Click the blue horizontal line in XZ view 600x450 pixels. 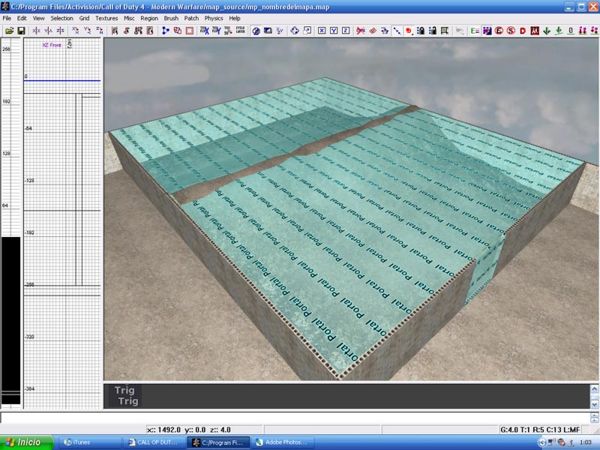62,80
